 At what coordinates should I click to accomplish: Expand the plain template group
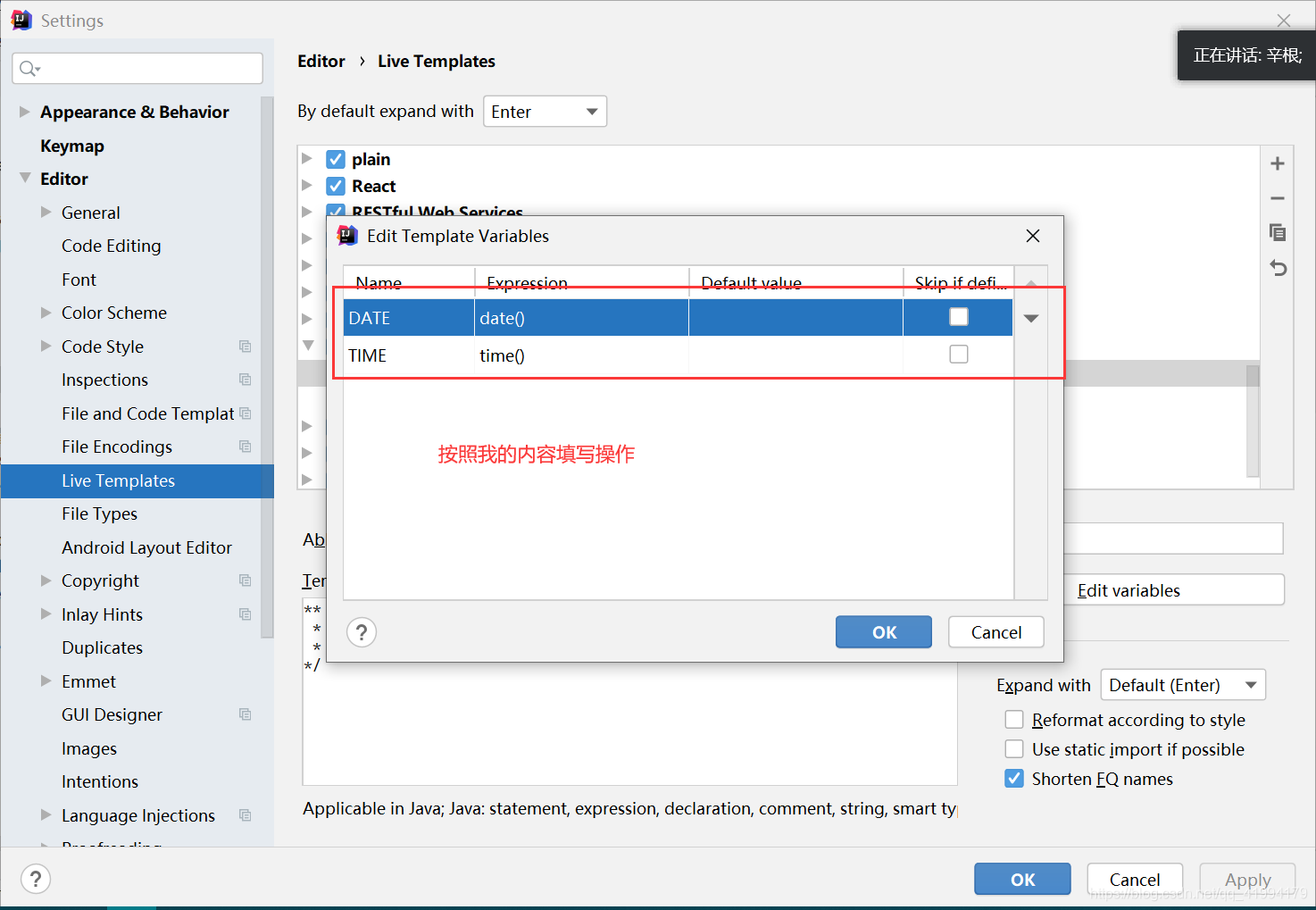click(x=307, y=159)
